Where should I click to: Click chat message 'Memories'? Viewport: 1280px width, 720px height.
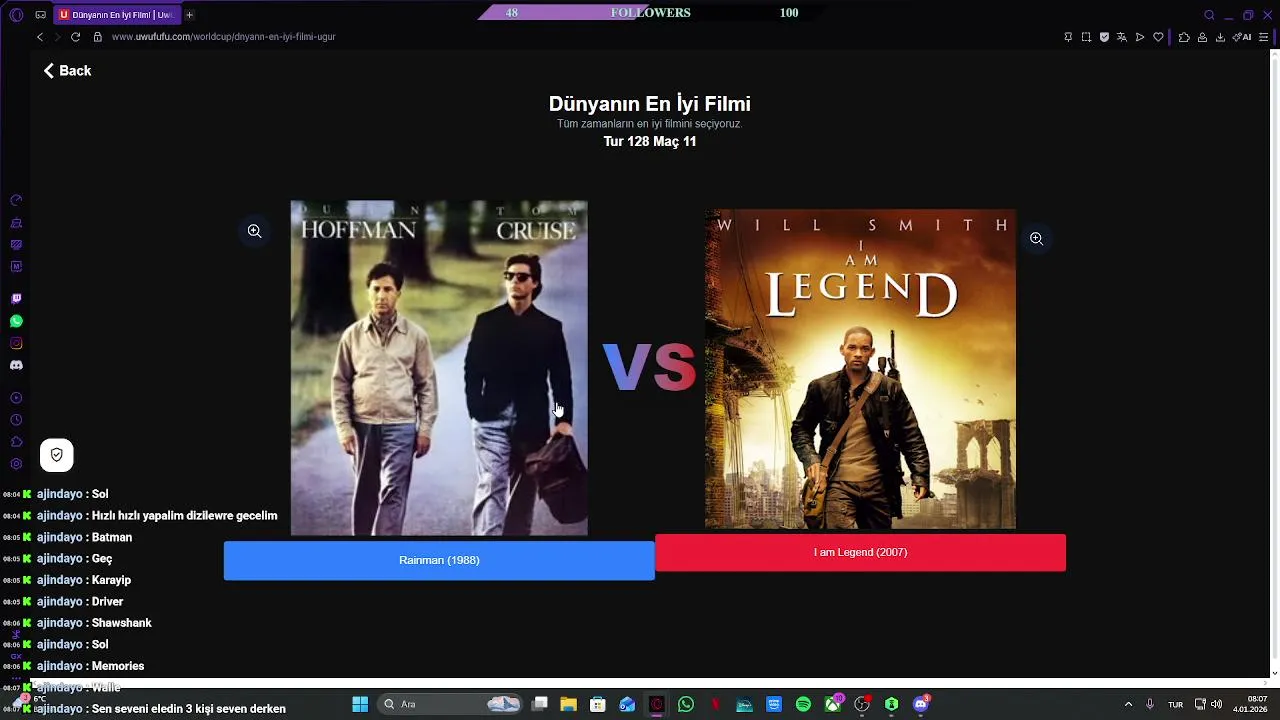click(118, 666)
